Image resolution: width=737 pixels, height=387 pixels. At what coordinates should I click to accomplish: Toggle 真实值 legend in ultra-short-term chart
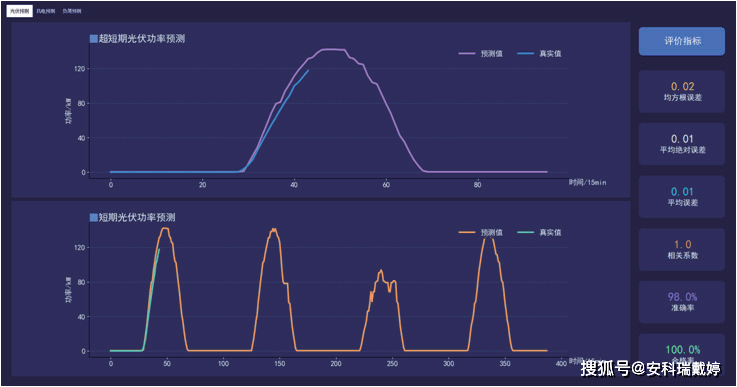pos(540,54)
